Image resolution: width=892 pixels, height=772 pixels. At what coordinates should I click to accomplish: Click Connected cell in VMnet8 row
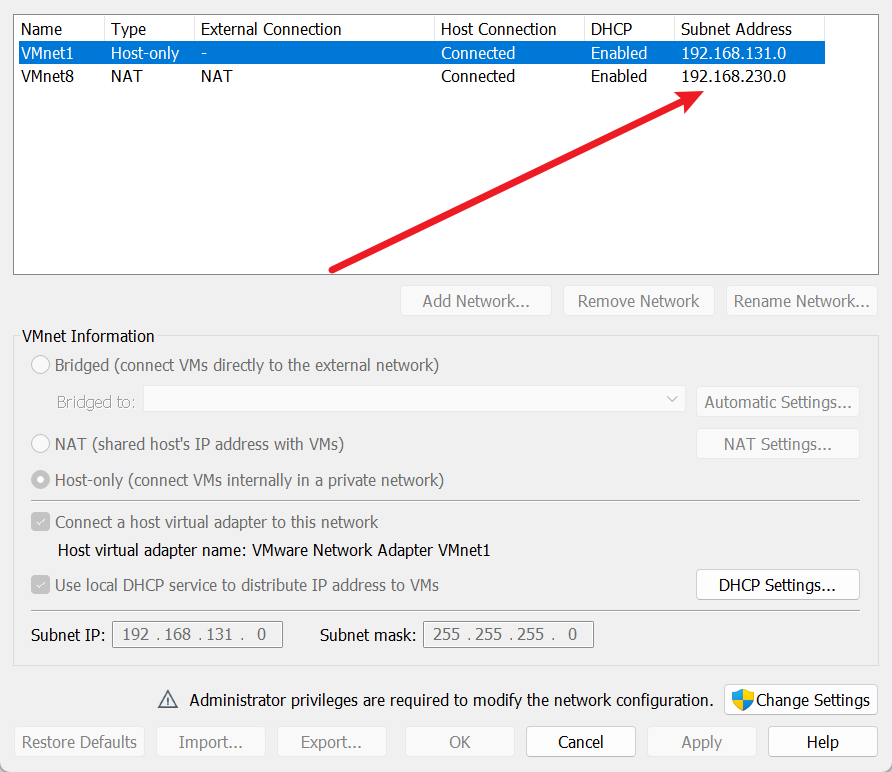(478, 76)
